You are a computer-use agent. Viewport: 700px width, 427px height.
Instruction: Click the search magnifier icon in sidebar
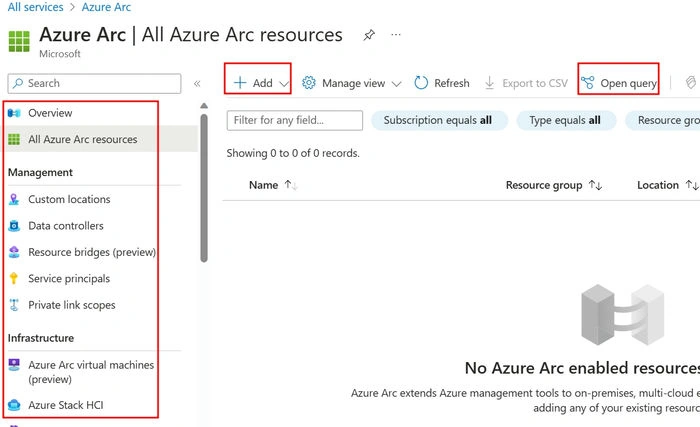(18, 83)
